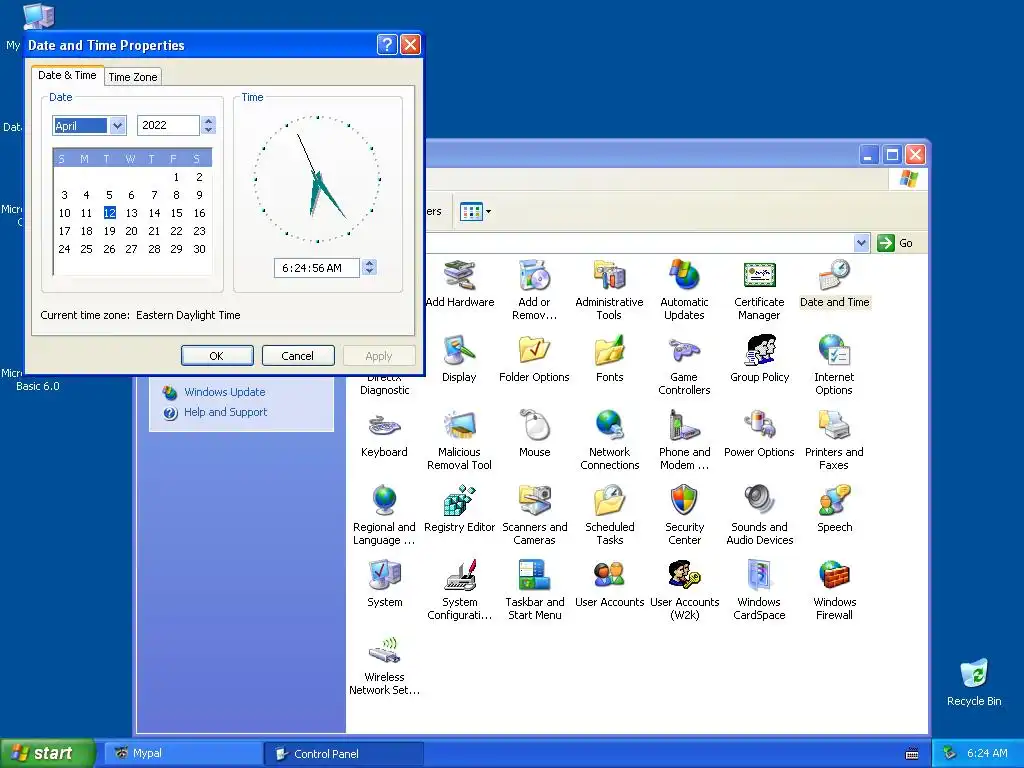The height and width of the screenshot is (768, 1024).
Task: Open the Windows Update link
Action: pos(224,392)
